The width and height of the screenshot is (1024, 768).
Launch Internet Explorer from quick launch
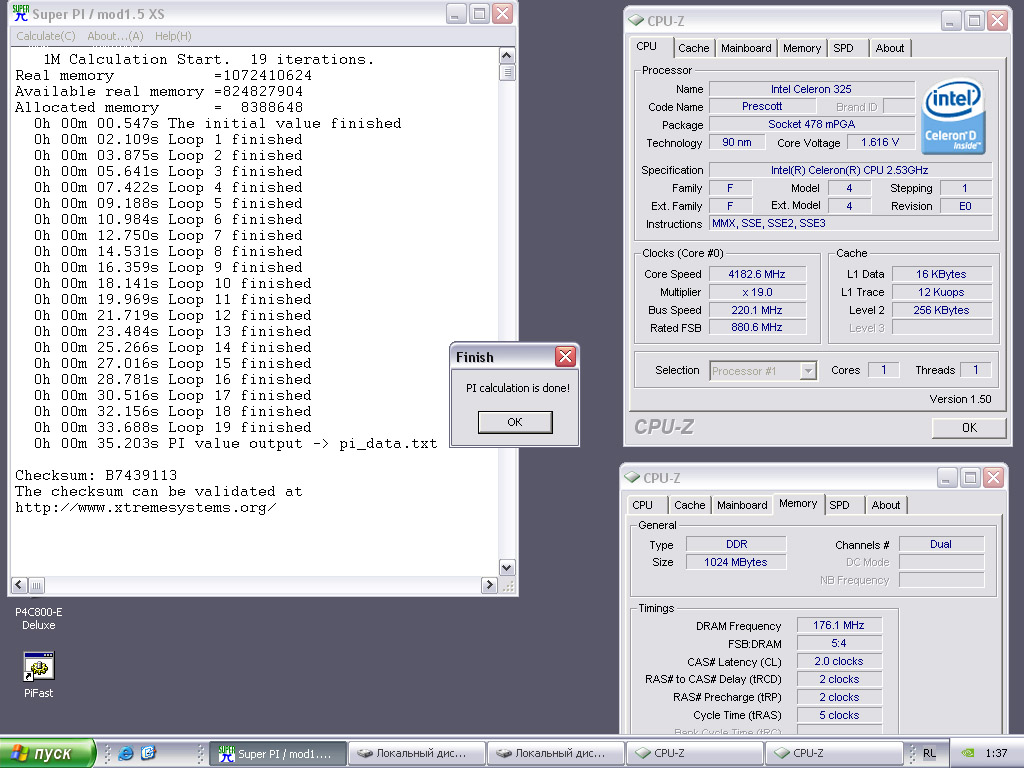click(x=125, y=753)
